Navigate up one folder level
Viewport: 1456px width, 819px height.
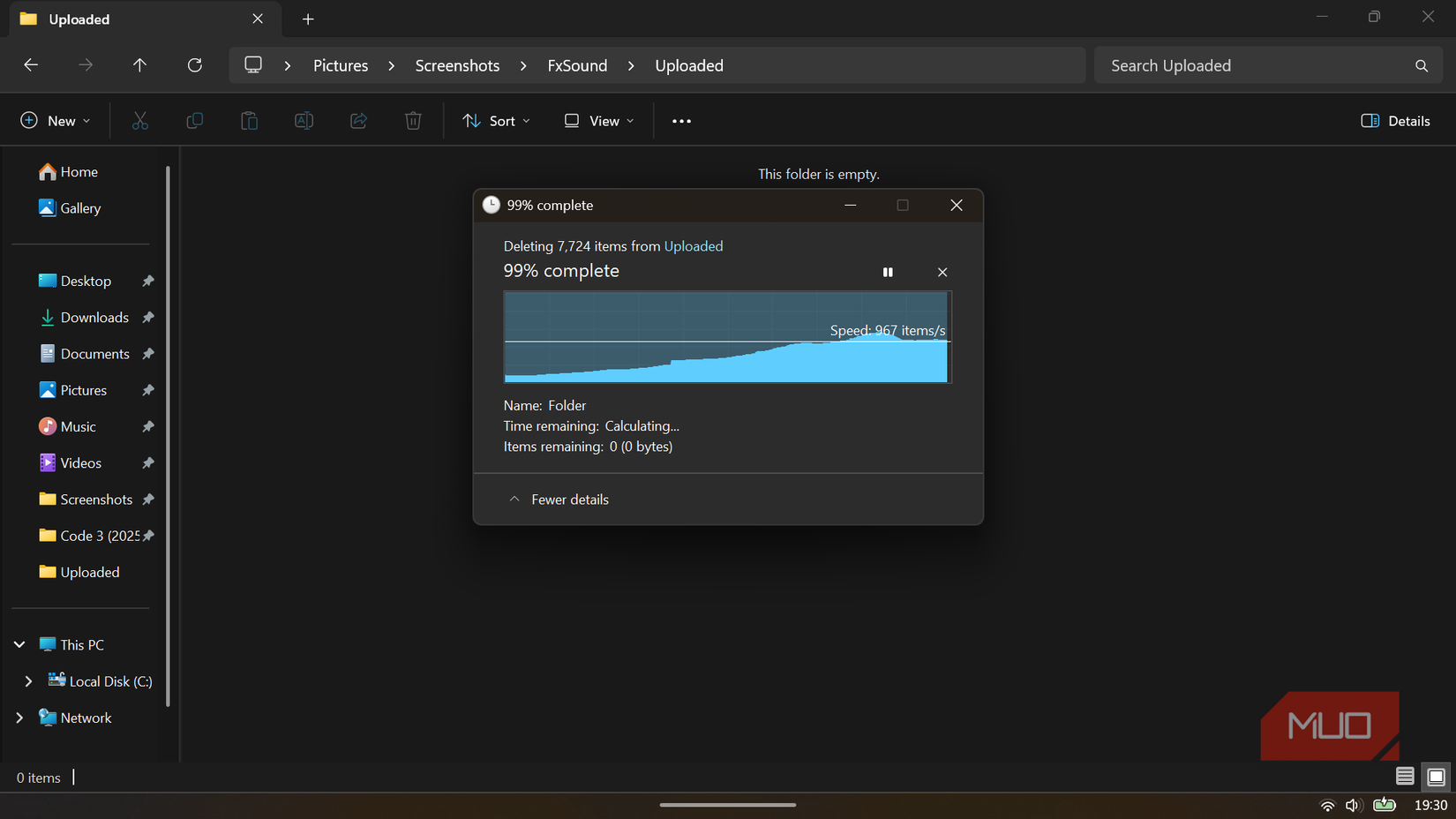point(139,65)
